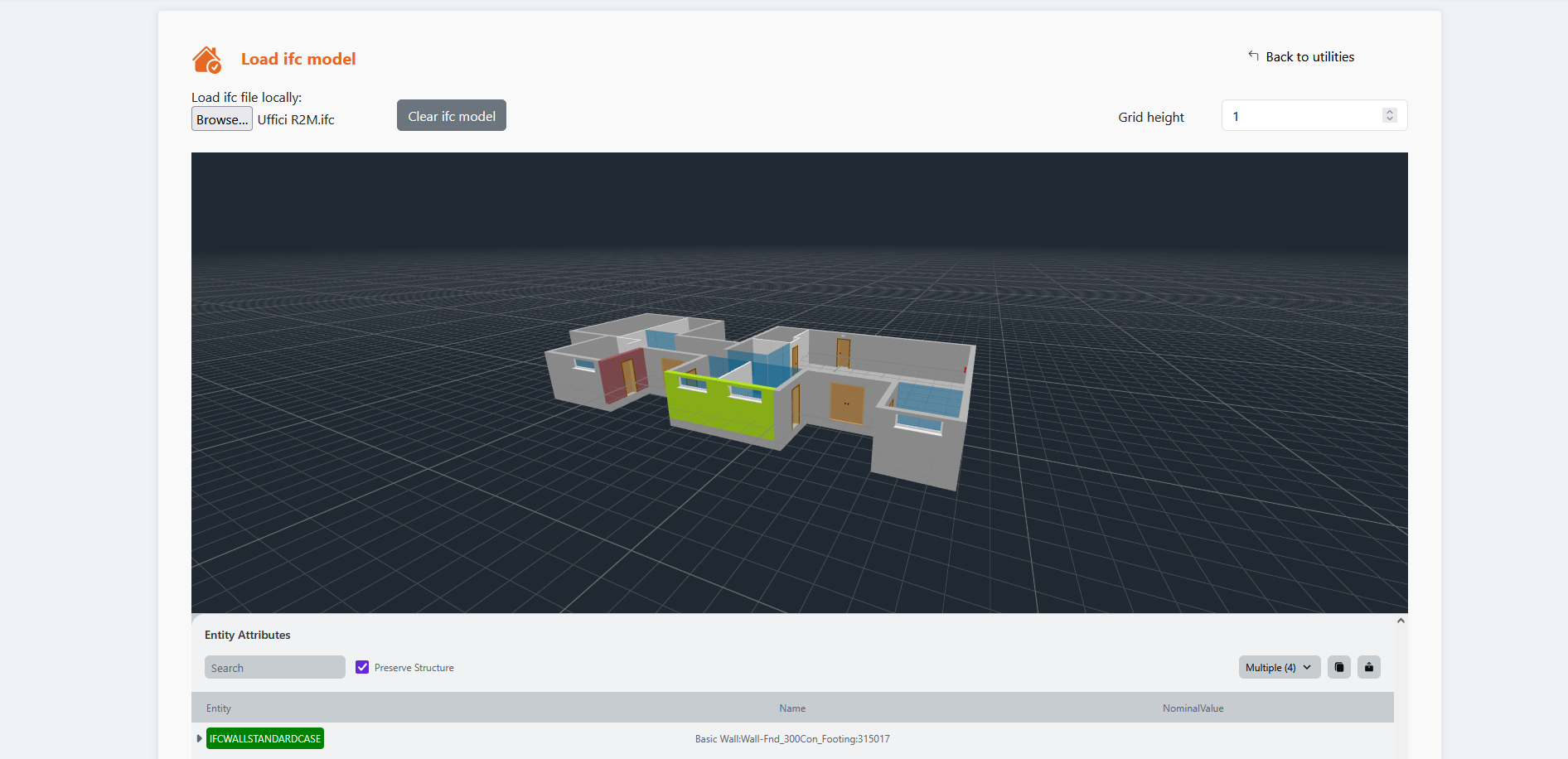This screenshot has height=759, width=1568.
Task: Toggle the Preserve Structure checkbox
Action: tap(362, 667)
